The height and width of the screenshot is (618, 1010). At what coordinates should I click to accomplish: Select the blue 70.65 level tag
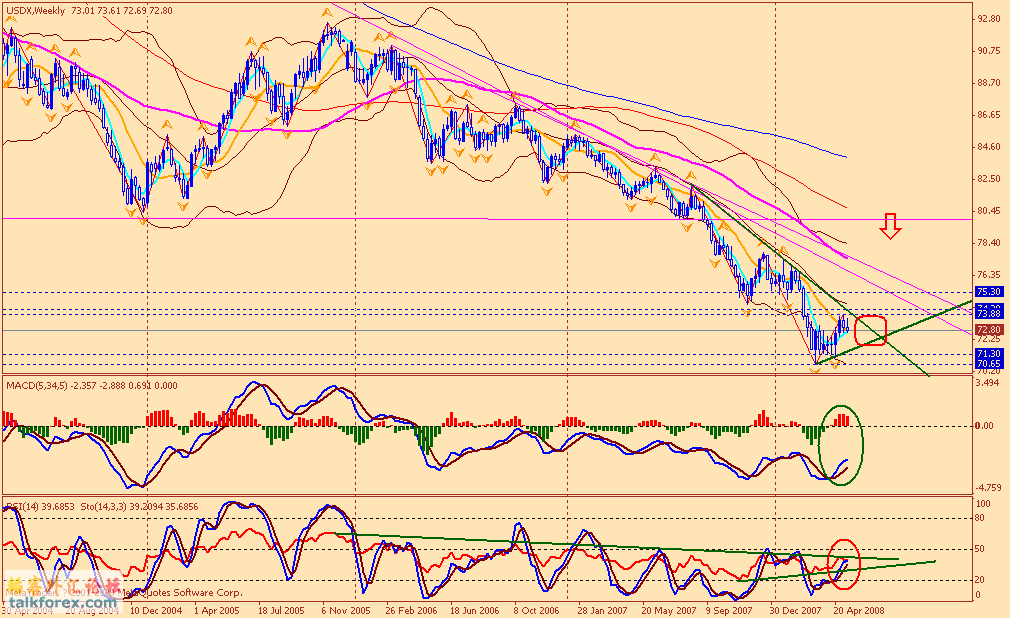point(989,363)
